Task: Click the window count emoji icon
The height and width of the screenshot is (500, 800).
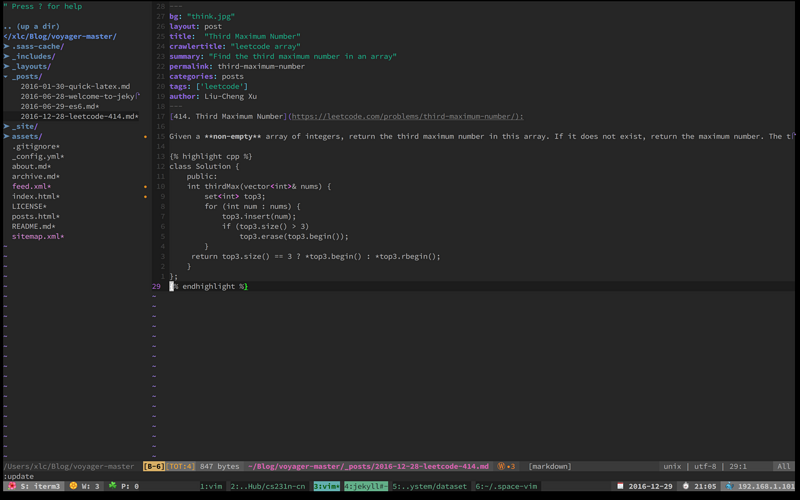Action: [73, 486]
